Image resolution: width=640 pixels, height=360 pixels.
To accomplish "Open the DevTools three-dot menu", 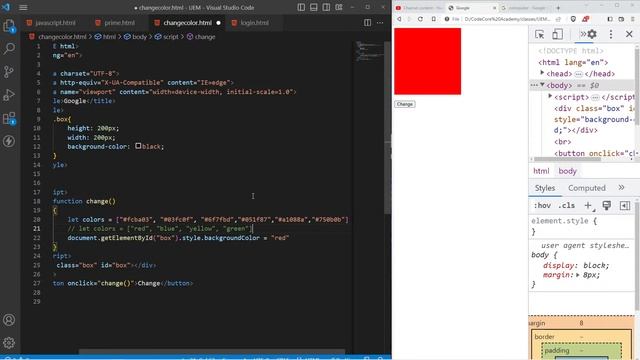I will [611, 34].
